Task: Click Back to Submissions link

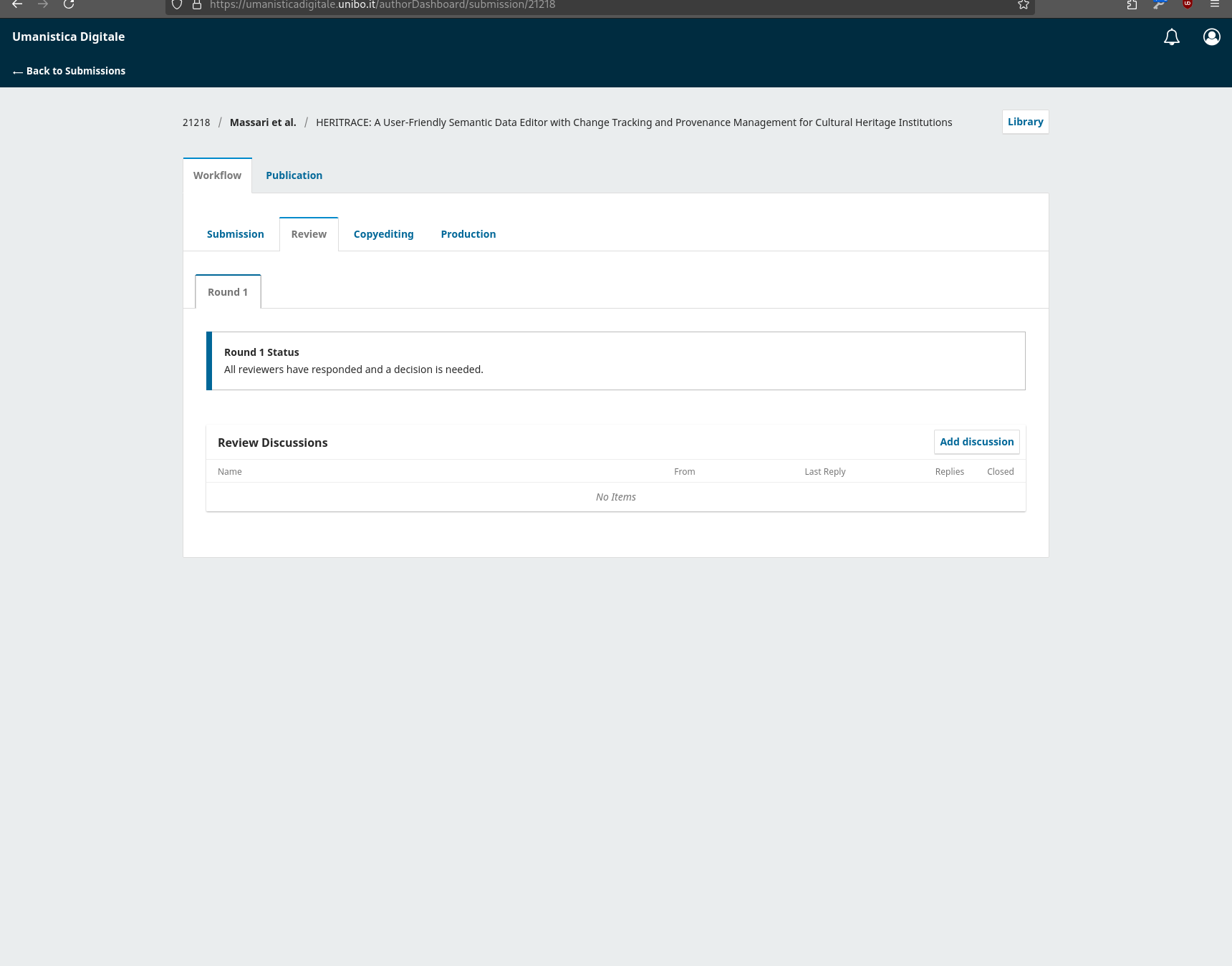Action: click(69, 71)
